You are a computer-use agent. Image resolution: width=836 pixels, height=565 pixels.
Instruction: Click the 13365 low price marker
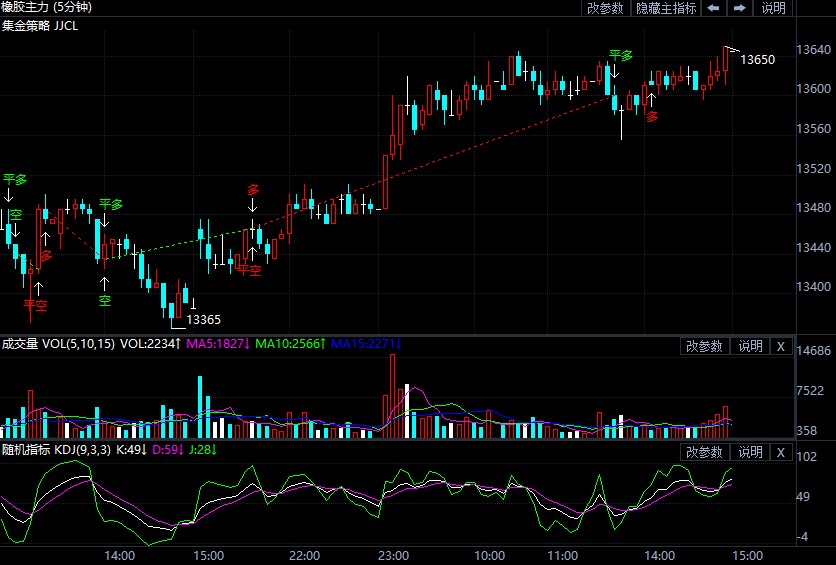click(204, 320)
